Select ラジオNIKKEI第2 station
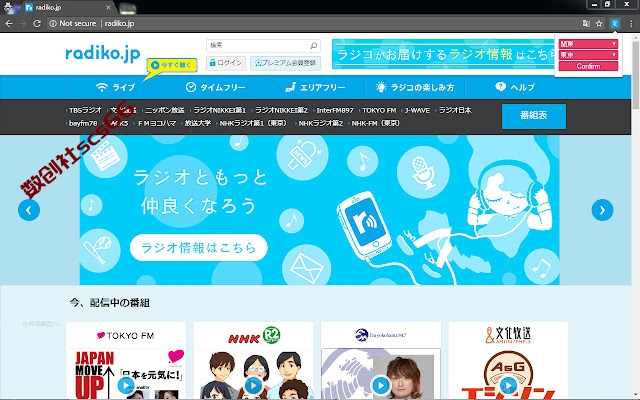The height and width of the screenshot is (400, 640). tap(281, 110)
